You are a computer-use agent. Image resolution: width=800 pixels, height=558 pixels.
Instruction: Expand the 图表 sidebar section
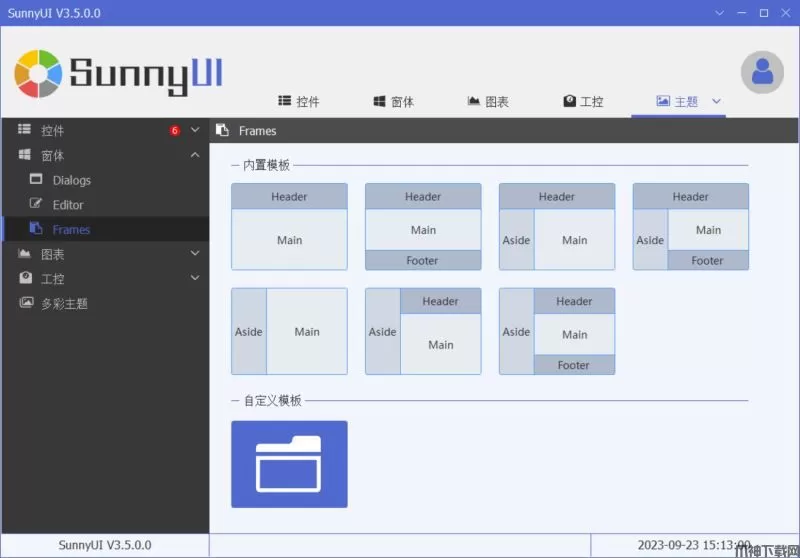point(195,254)
